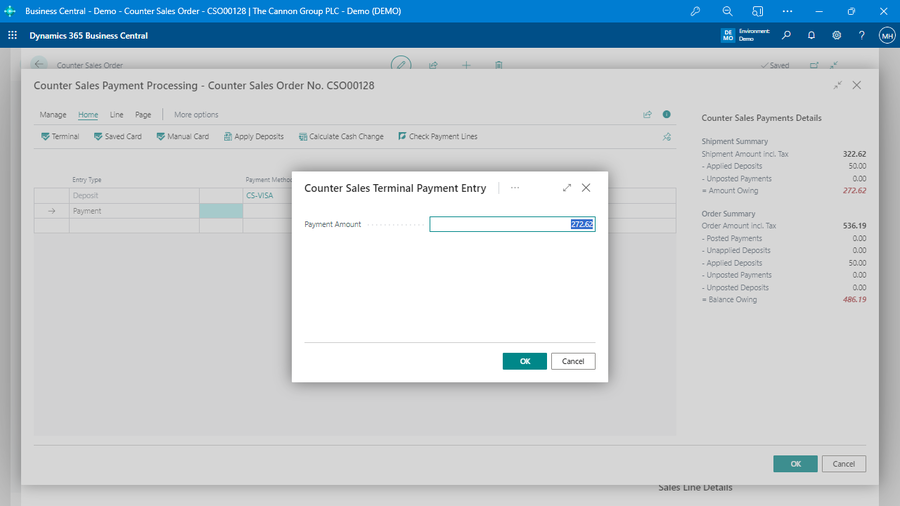The image size is (900, 506).
Task: Open the help question mark icon
Action: click(x=861, y=35)
